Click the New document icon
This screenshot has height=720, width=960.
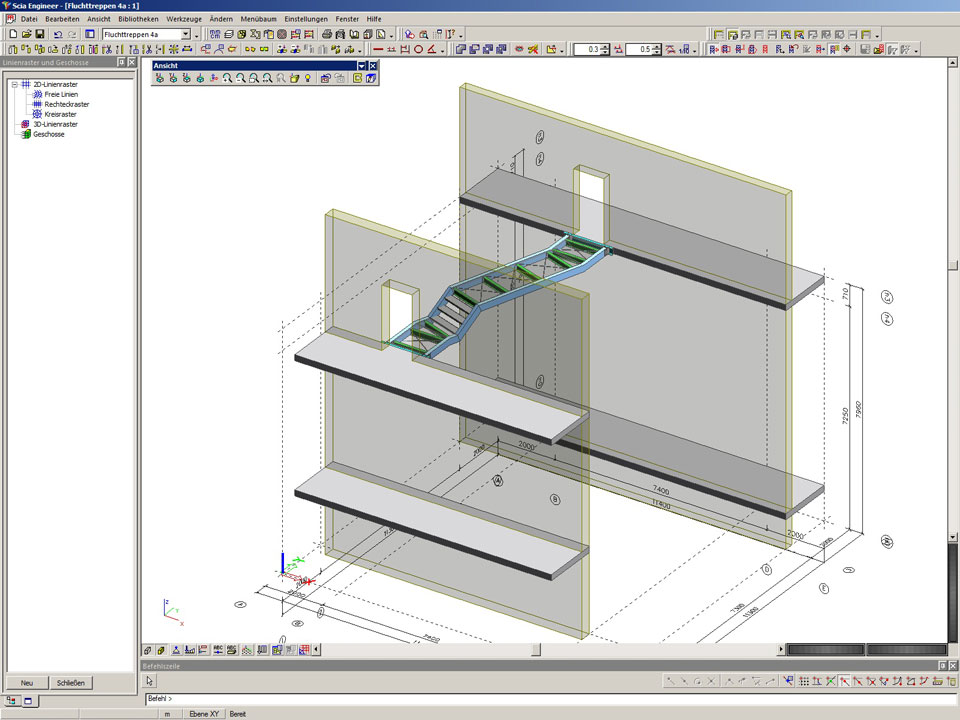13,34
